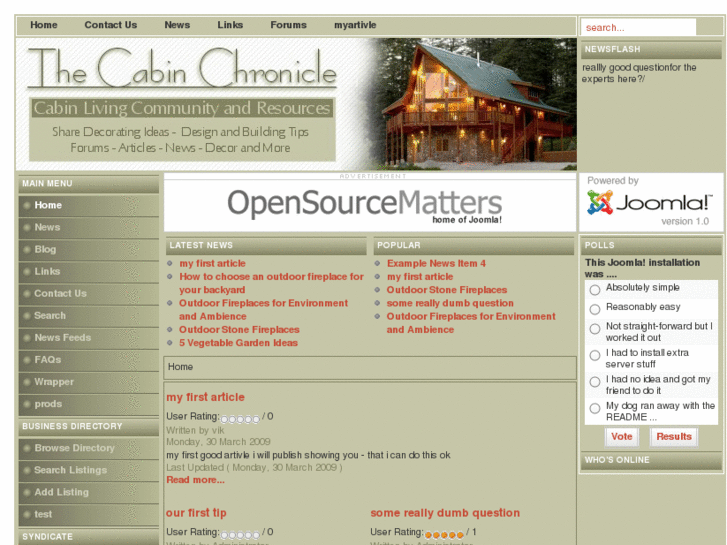Open FAQs from the Main Menu
The height and width of the screenshot is (545, 727).
point(89,359)
